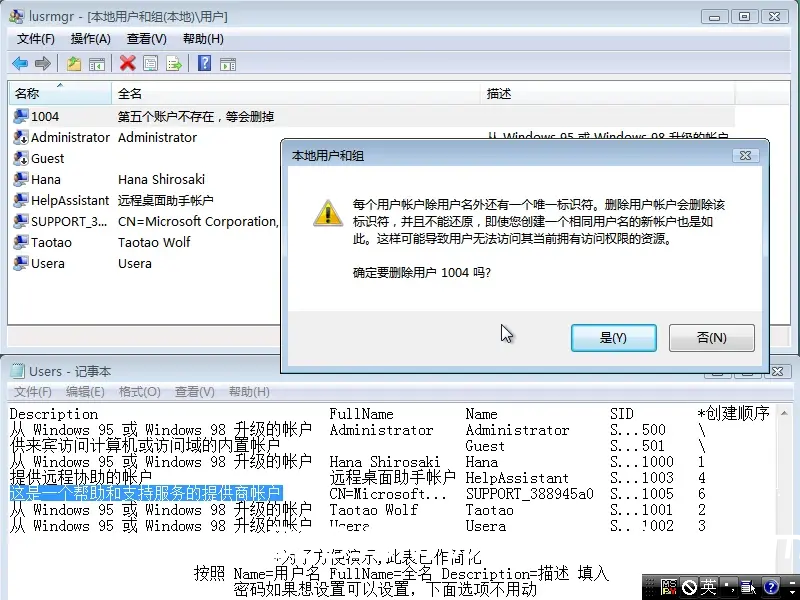Toggle the 英 language mode on IME bar
800x600 pixels.
[708, 587]
